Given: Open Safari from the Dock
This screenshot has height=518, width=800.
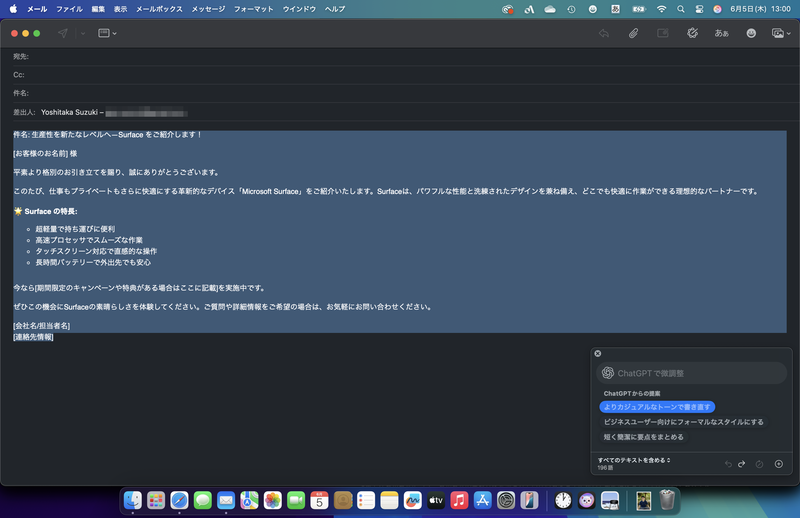Looking at the screenshot, I should point(179,500).
